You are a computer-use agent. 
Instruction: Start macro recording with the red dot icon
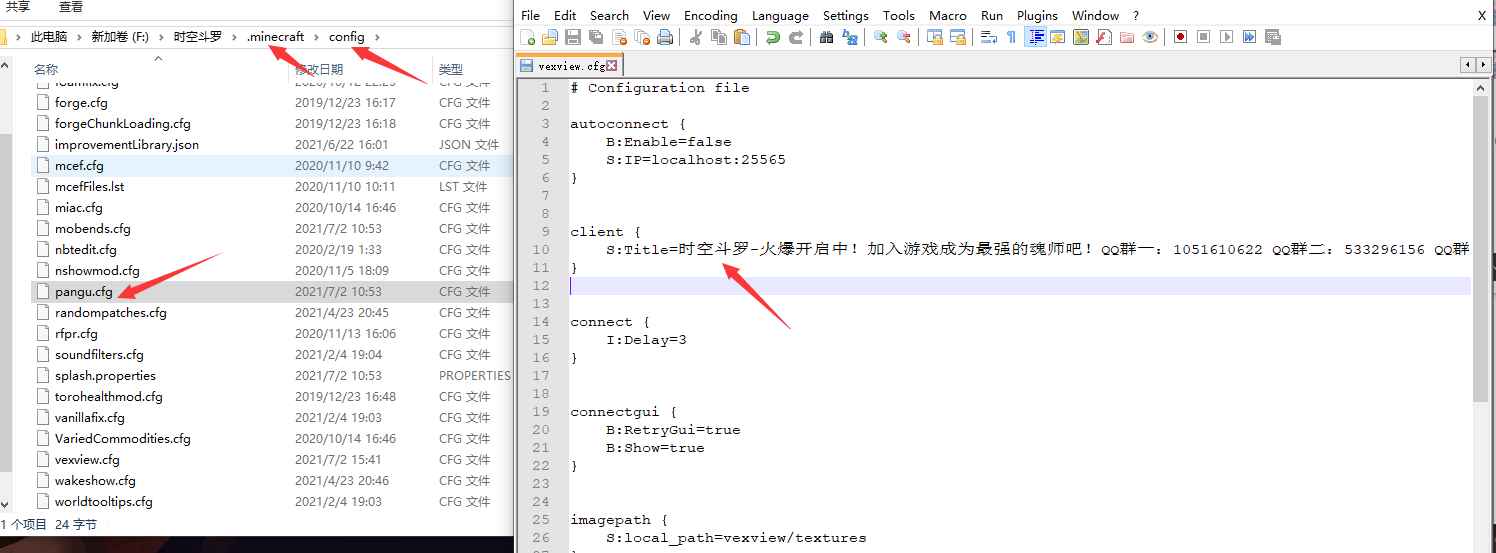[x=1180, y=37]
